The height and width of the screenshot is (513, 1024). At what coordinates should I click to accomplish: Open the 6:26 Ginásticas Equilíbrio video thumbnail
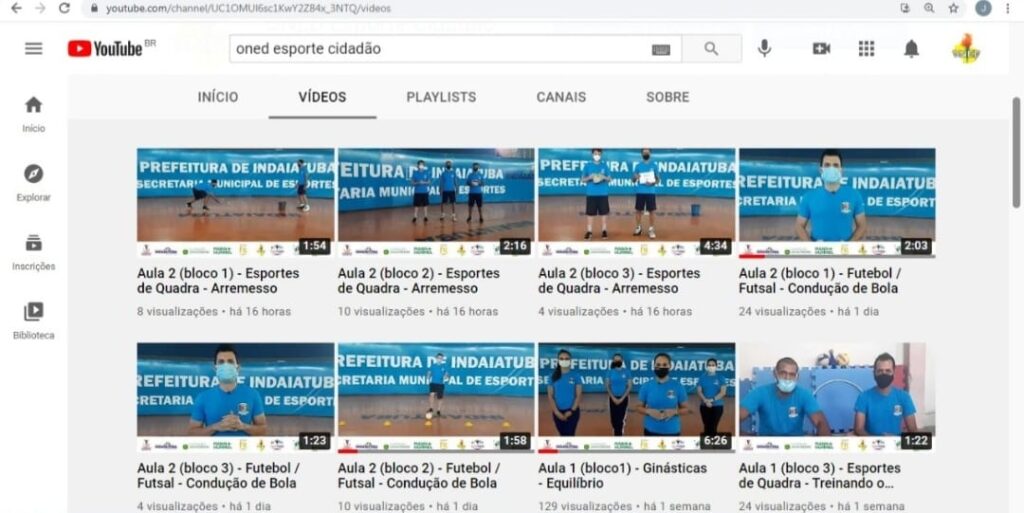[636, 398]
